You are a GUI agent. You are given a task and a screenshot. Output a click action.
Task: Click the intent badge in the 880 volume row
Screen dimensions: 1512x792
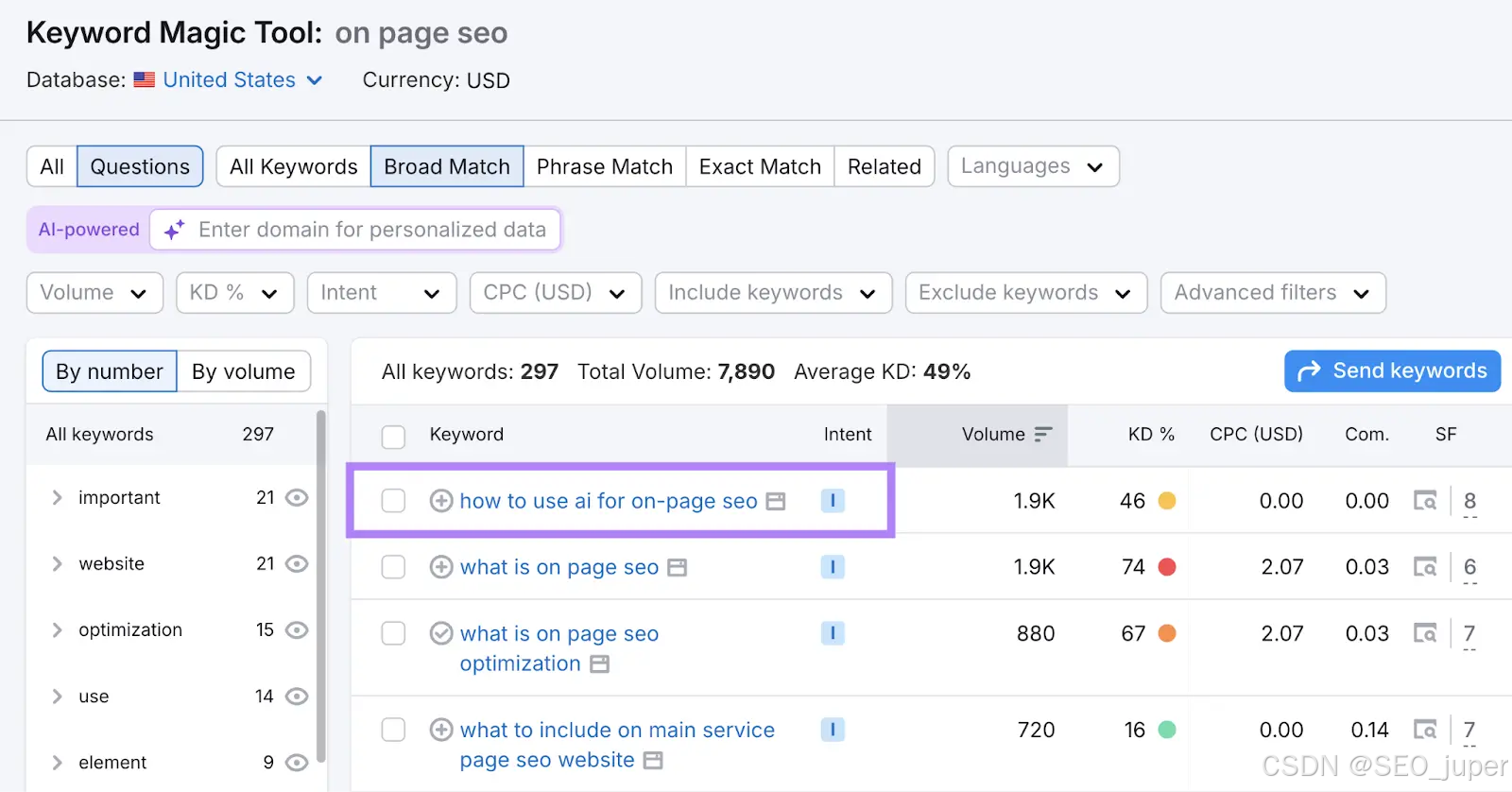tap(833, 633)
